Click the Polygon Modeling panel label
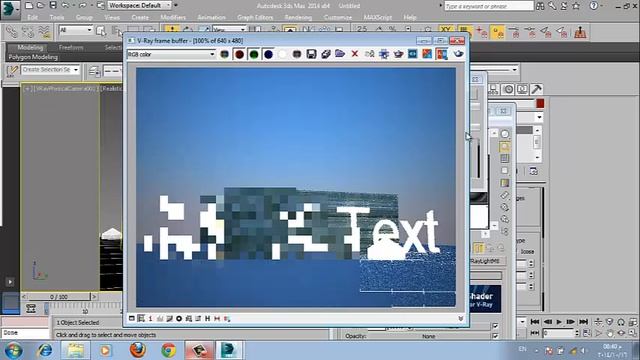 pos(33,57)
